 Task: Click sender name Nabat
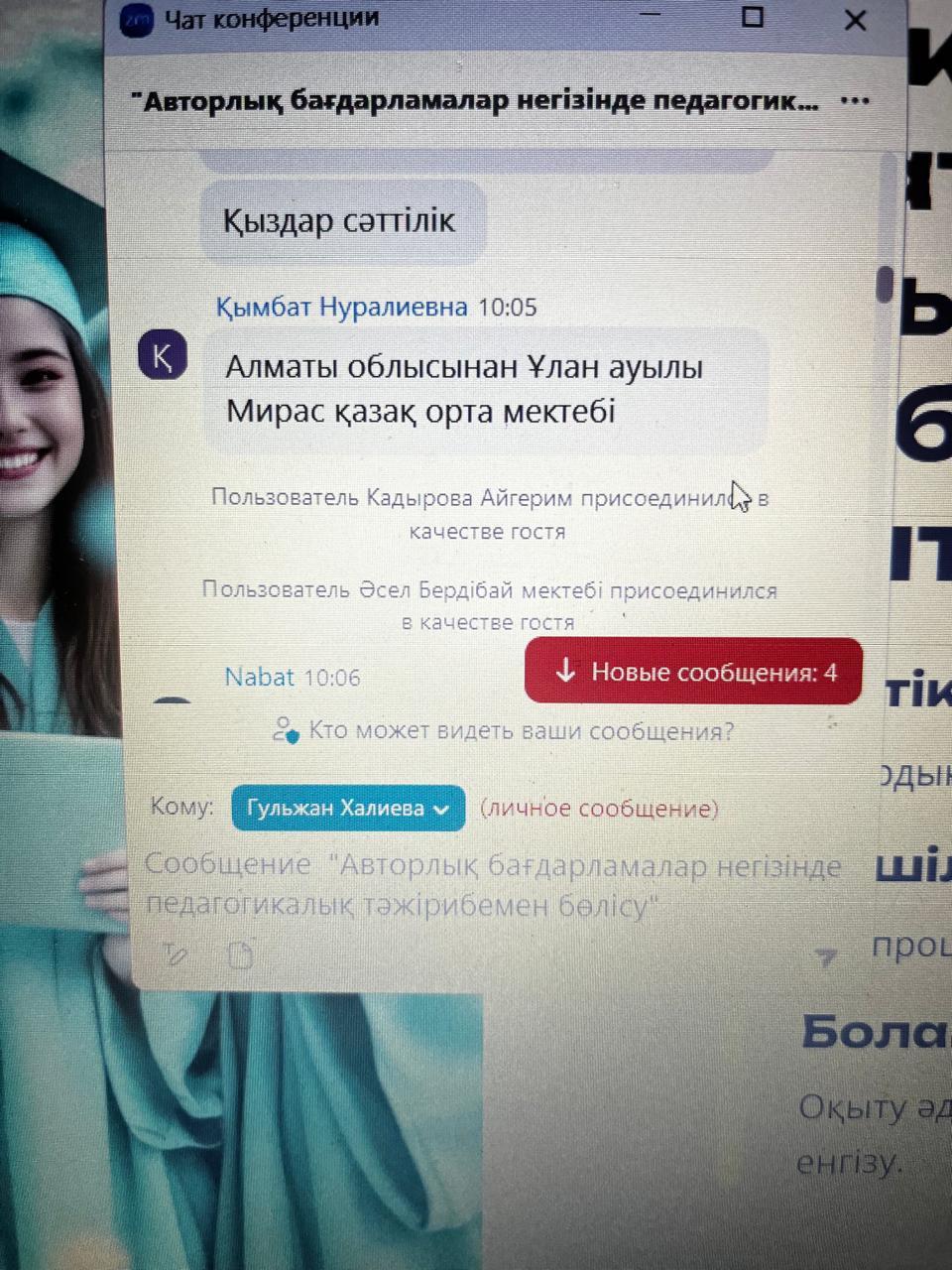pos(260,677)
